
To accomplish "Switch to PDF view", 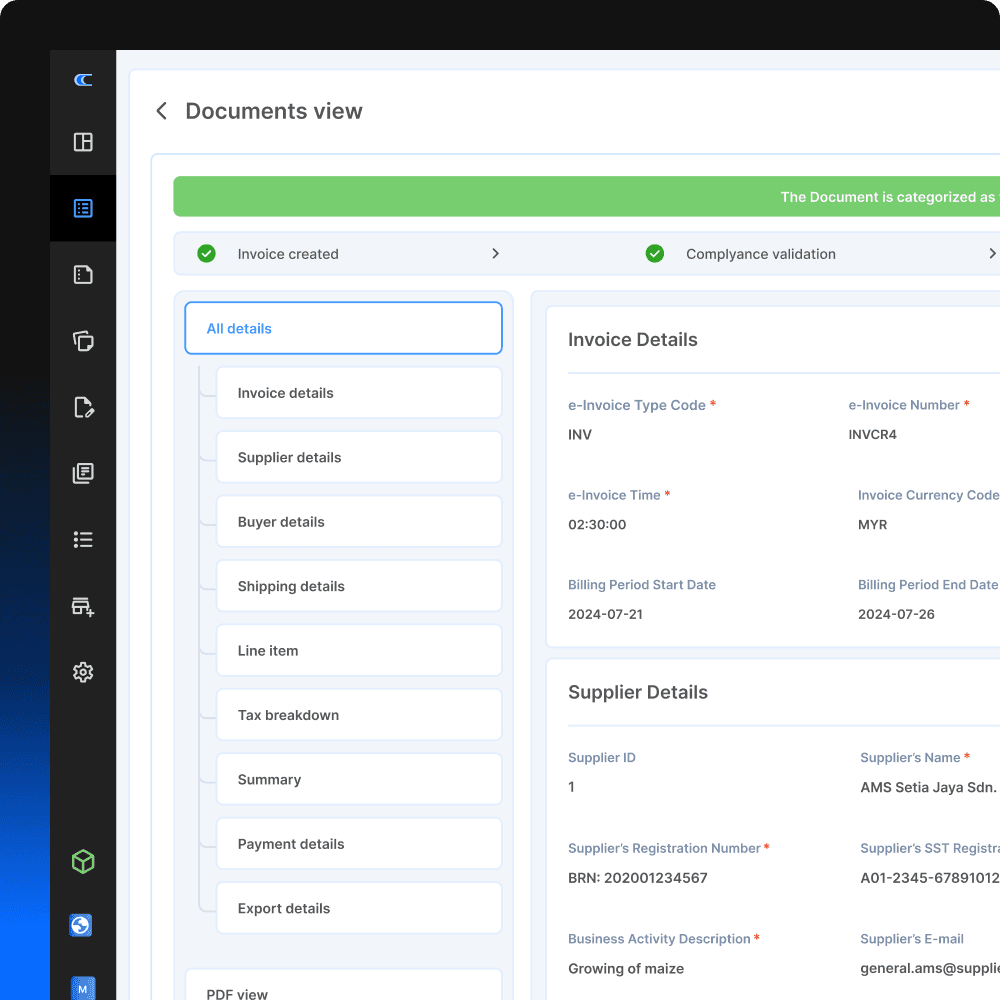I will pyautogui.click(x=343, y=992).
